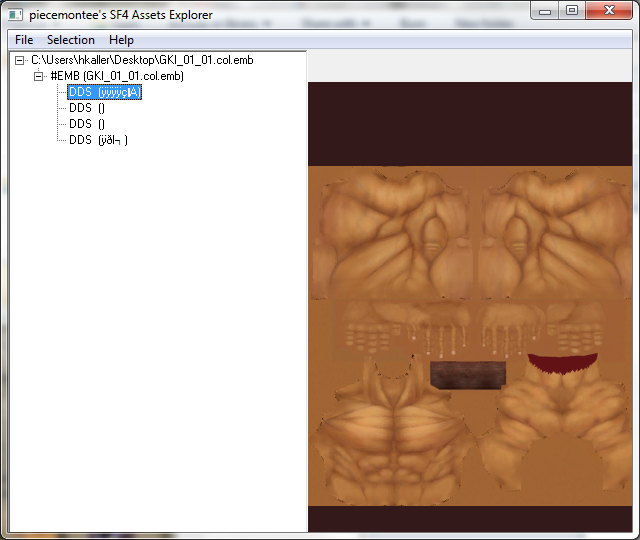Open the File menu
Image resolution: width=640 pixels, height=540 pixels.
pyautogui.click(x=24, y=40)
